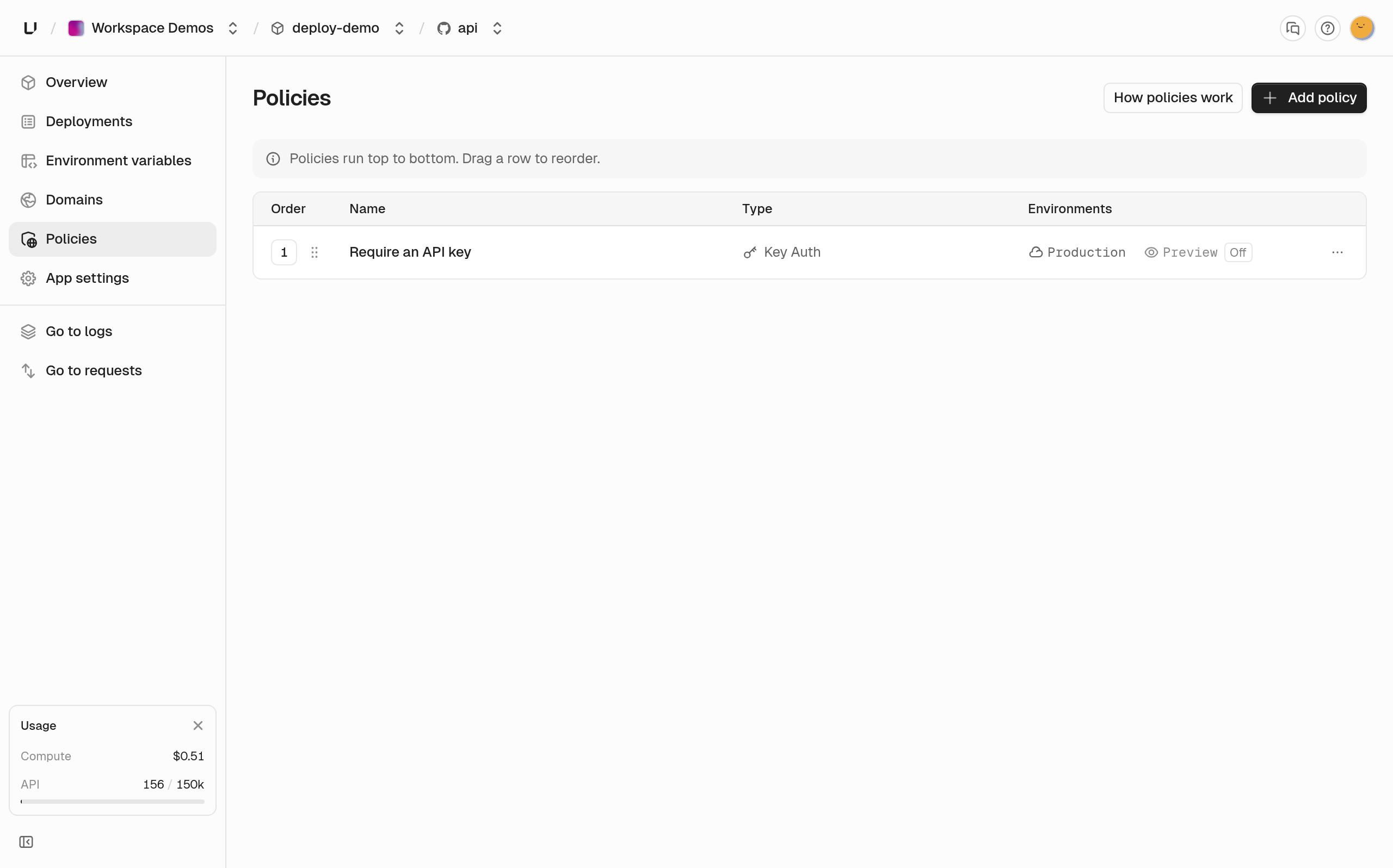Click the Environments column header
This screenshot has width=1393, height=868.
(x=1070, y=209)
